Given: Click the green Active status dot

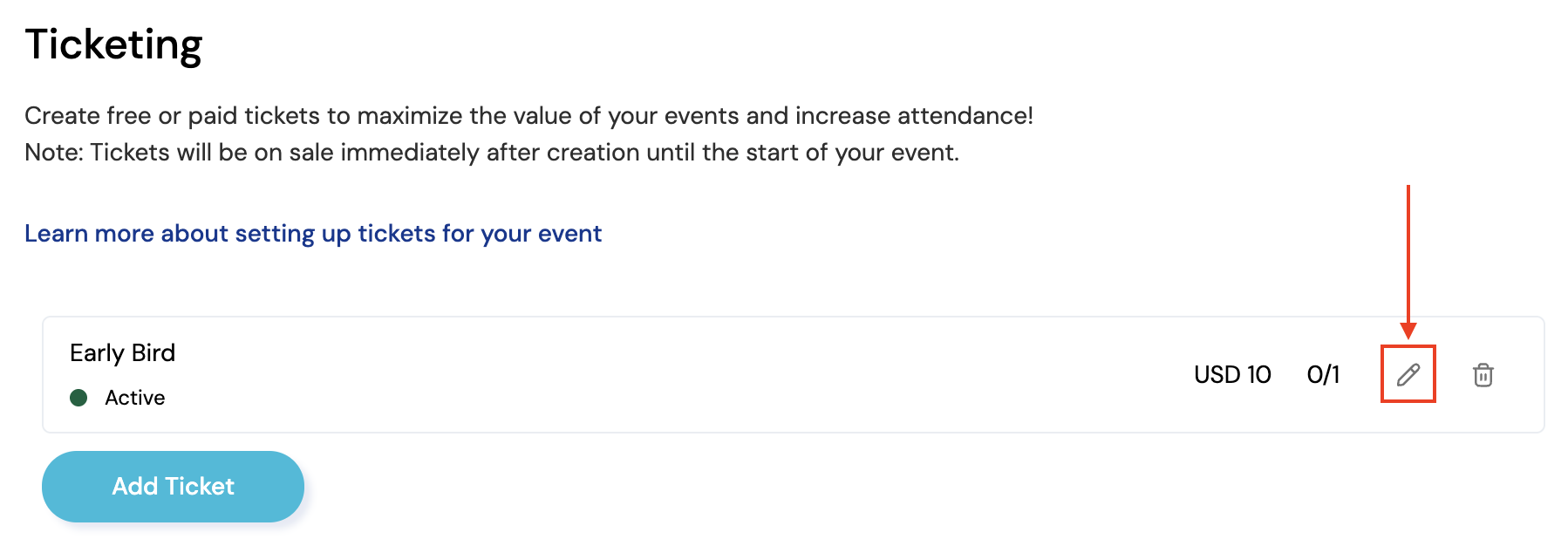Looking at the screenshot, I should tap(78, 398).
